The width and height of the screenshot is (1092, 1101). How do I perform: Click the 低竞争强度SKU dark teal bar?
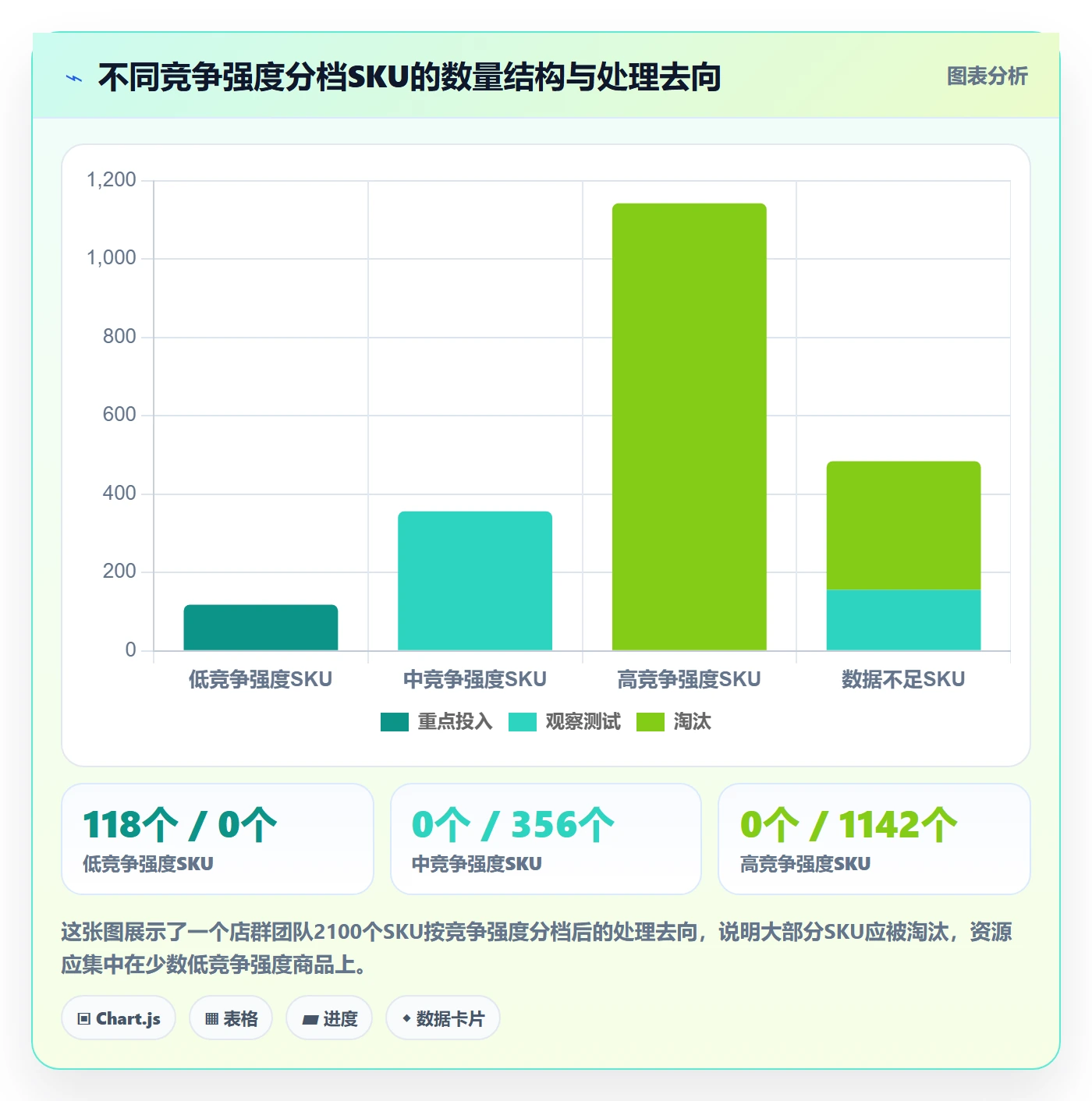pyautogui.click(x=261, y=628)
